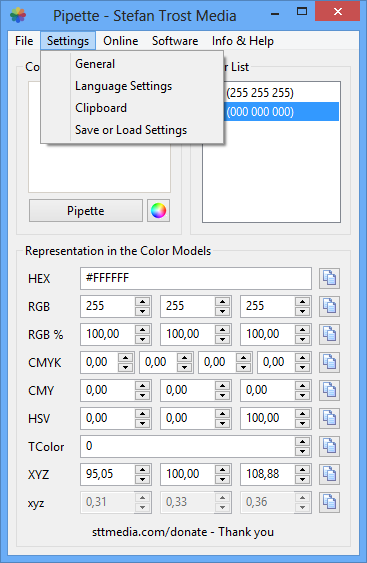367x563 pixels.
Task: Close the open Settings menu
Action: [68, 41]
